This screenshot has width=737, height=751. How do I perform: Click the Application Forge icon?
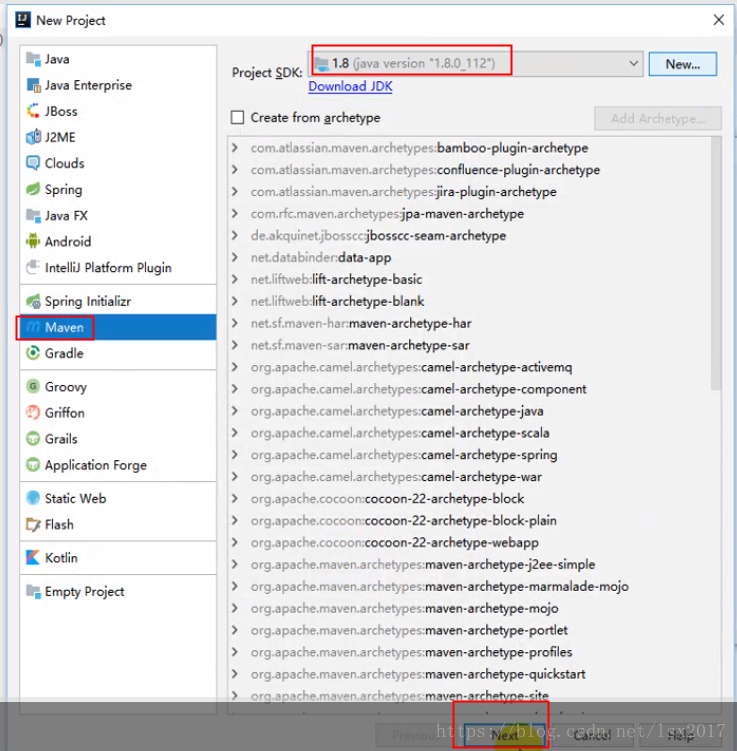point(33,465)
